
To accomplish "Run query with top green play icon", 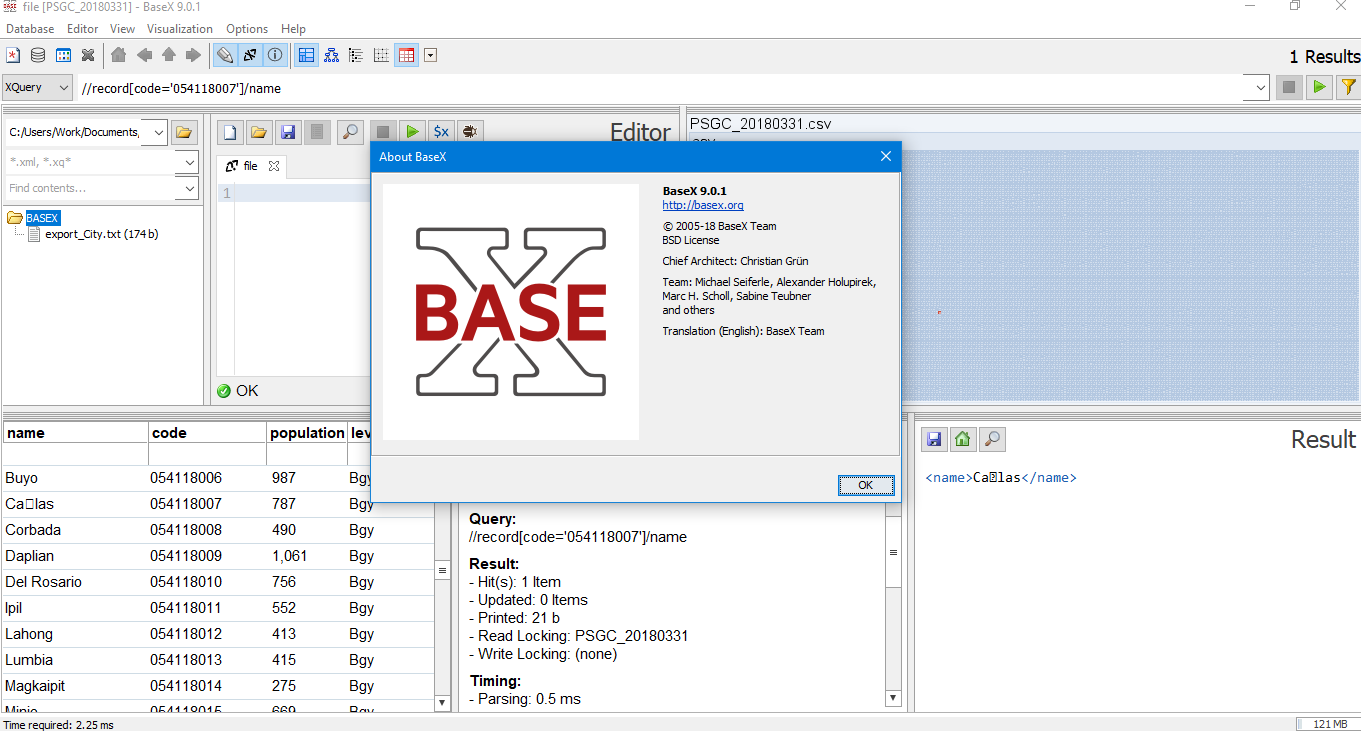I will point(1320,88).
